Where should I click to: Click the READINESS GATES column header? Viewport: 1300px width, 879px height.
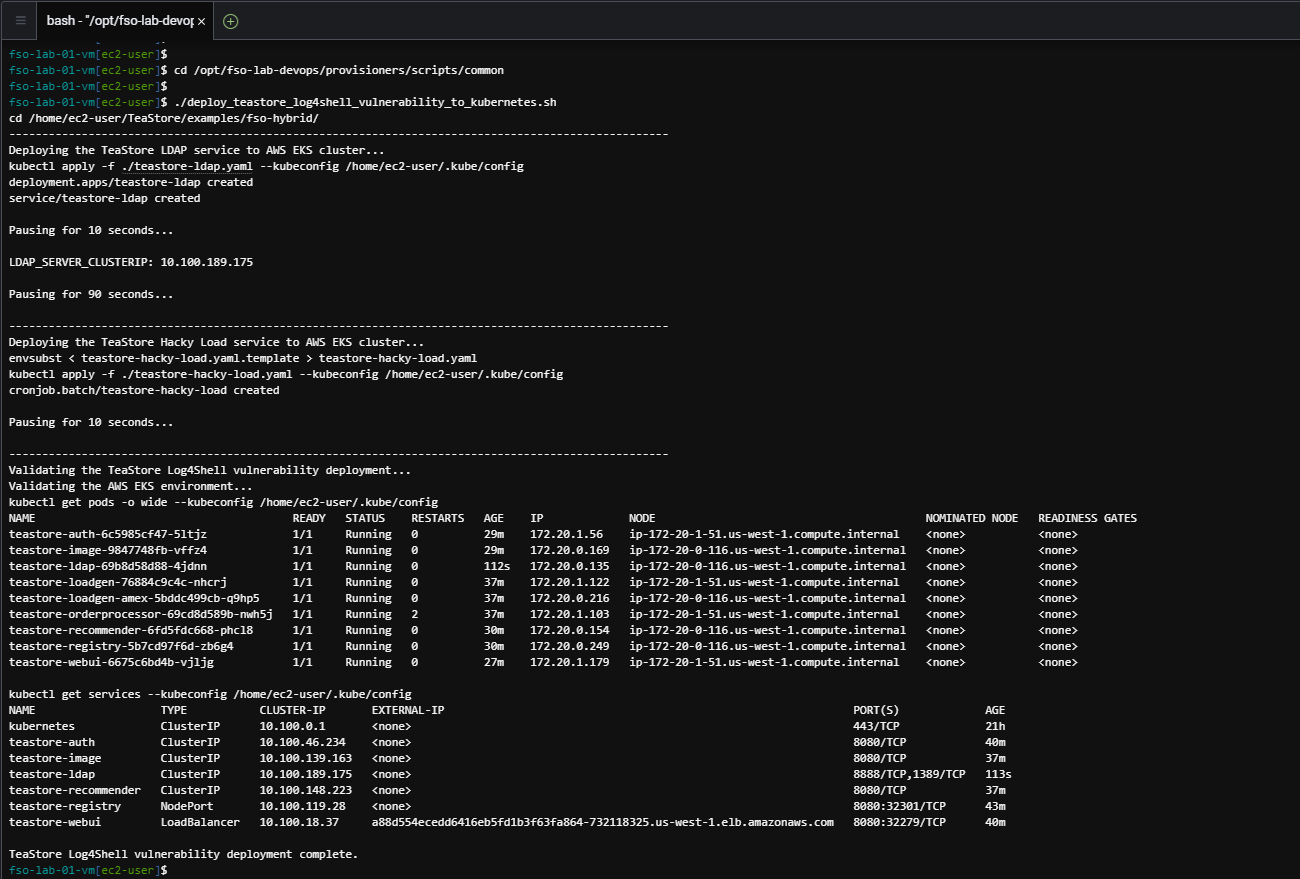coord(1088,518)
